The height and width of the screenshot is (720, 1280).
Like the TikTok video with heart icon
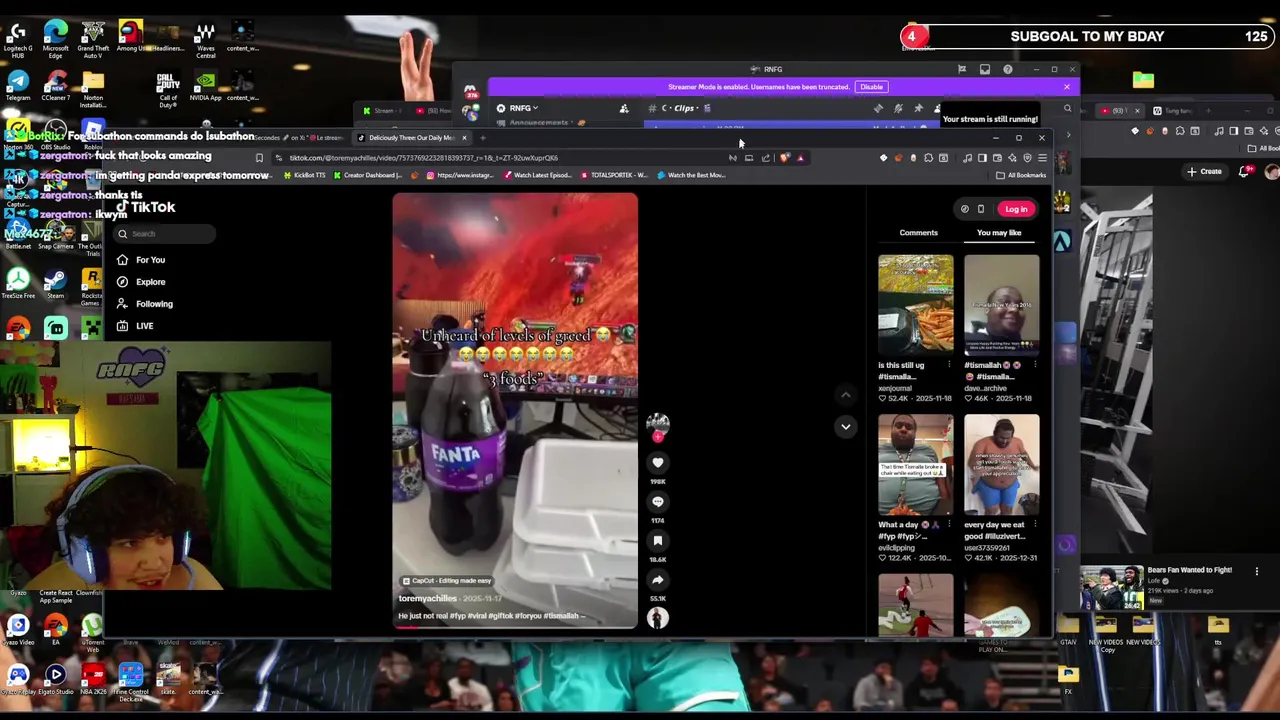point(657,462)
